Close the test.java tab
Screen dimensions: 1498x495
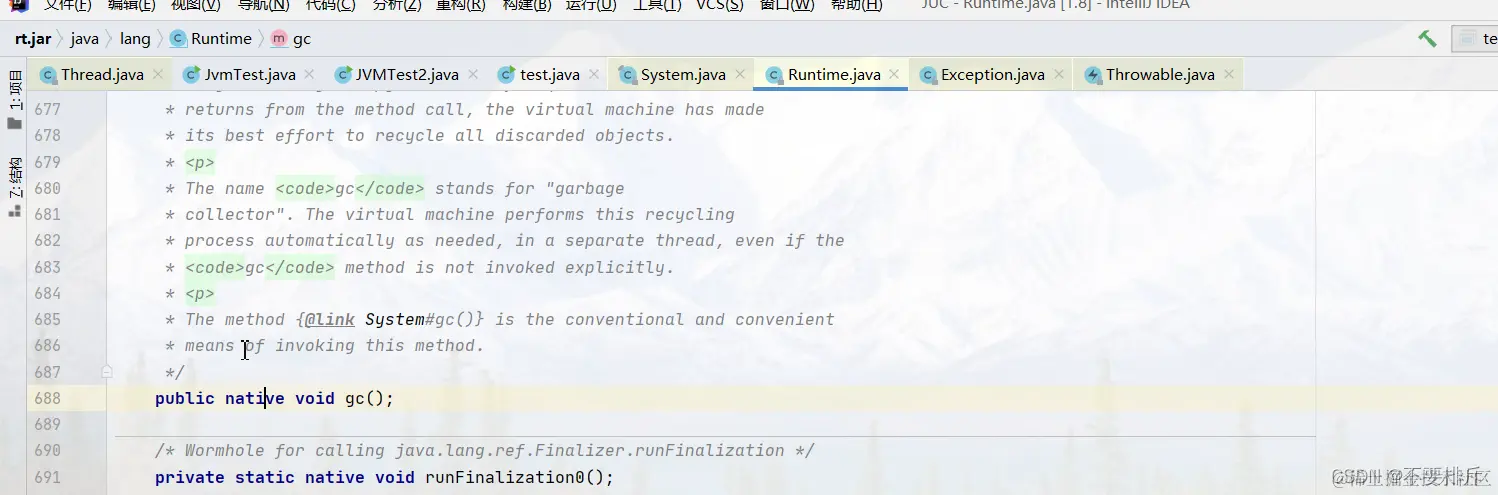click(x=594, y=74)
